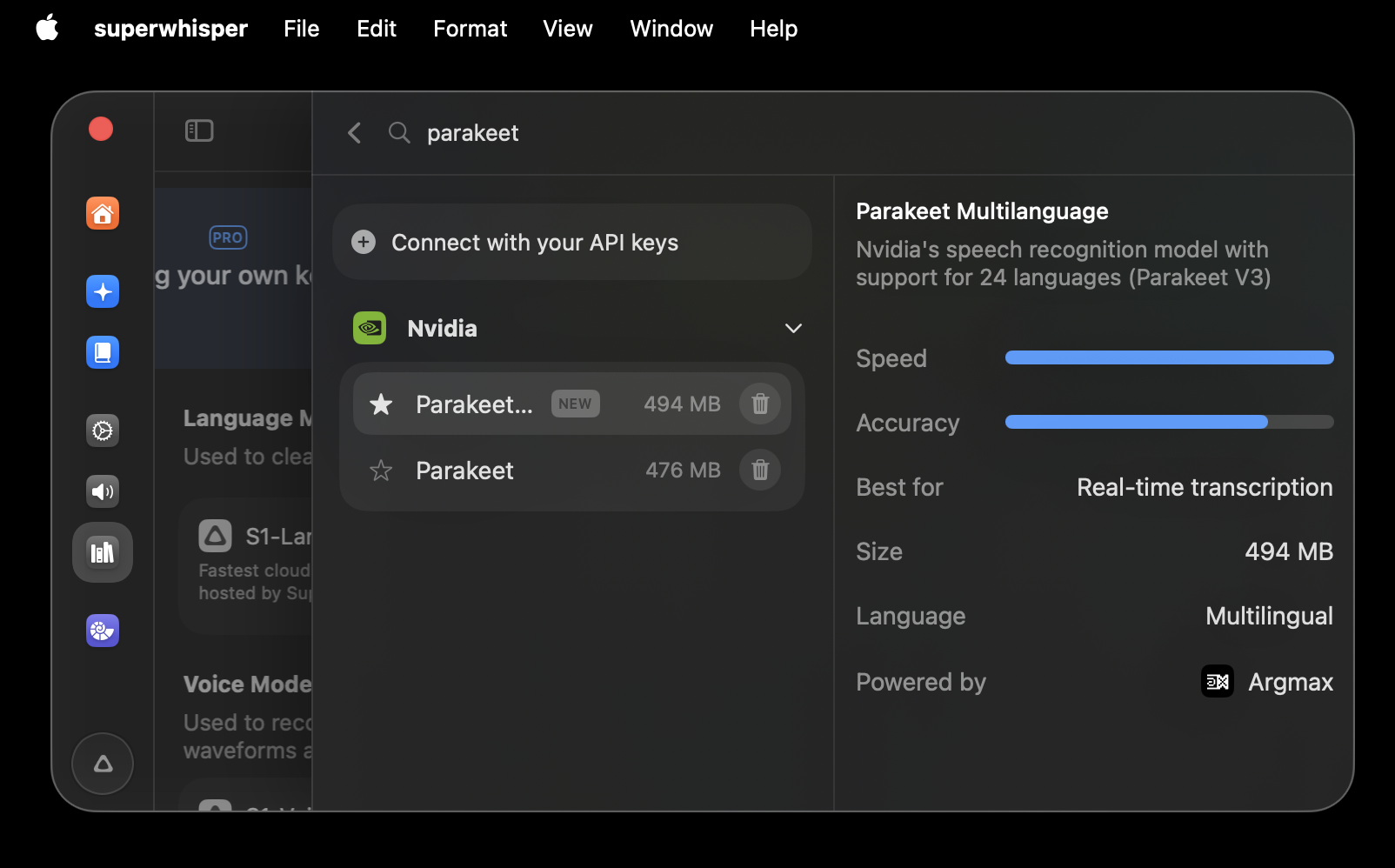Image resolution: width=1395 pixels, height=868 pixels.
Task: Open the View menu
Action: [x=568, y=29]
